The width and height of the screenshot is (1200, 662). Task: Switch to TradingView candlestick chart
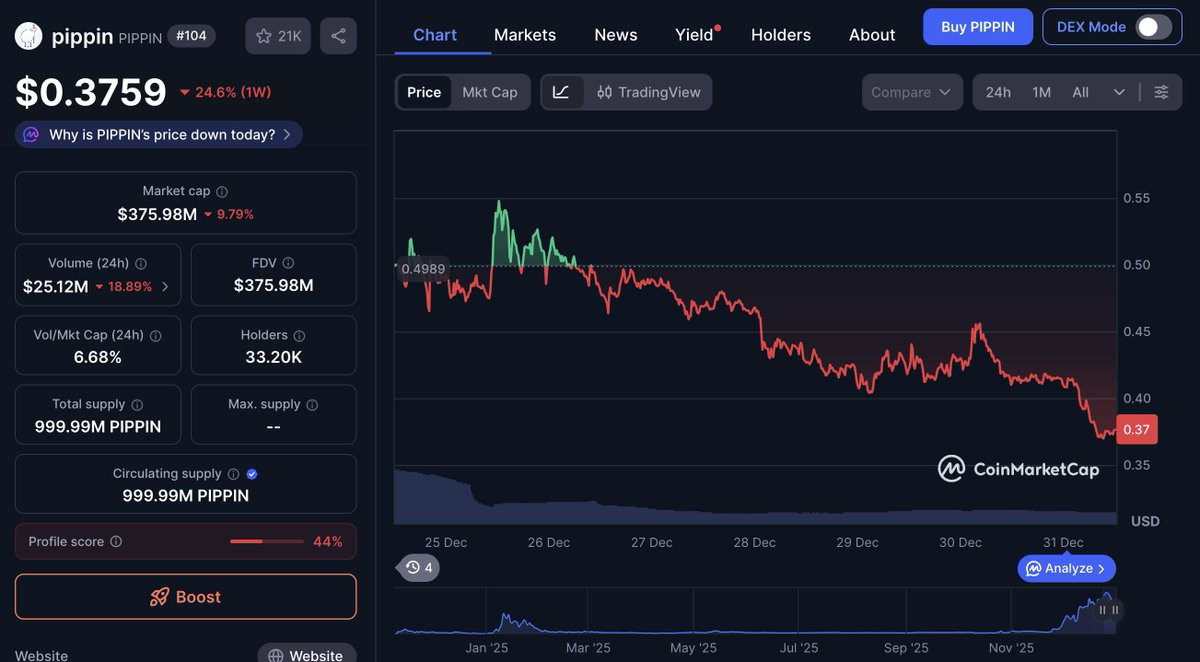(648, 92)
